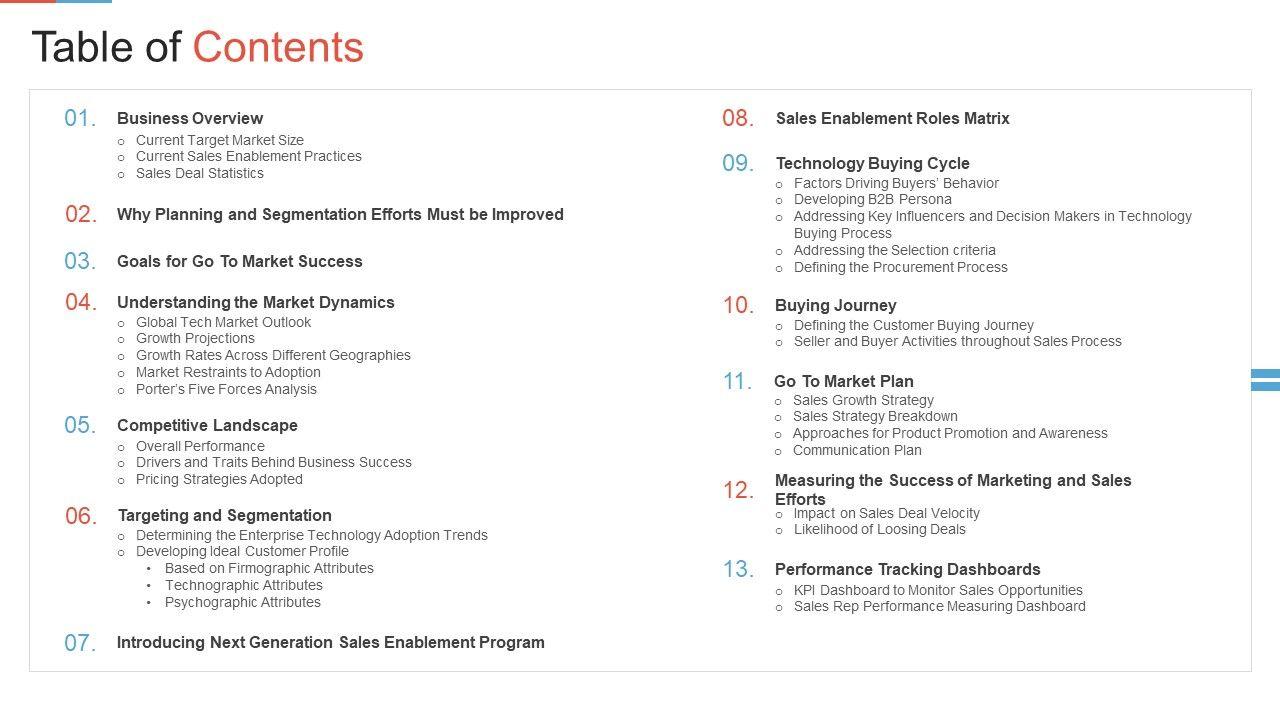1280x720 pixels.
Task: Select "Porter's Five Forces Analysis" item
Action: 226,389
